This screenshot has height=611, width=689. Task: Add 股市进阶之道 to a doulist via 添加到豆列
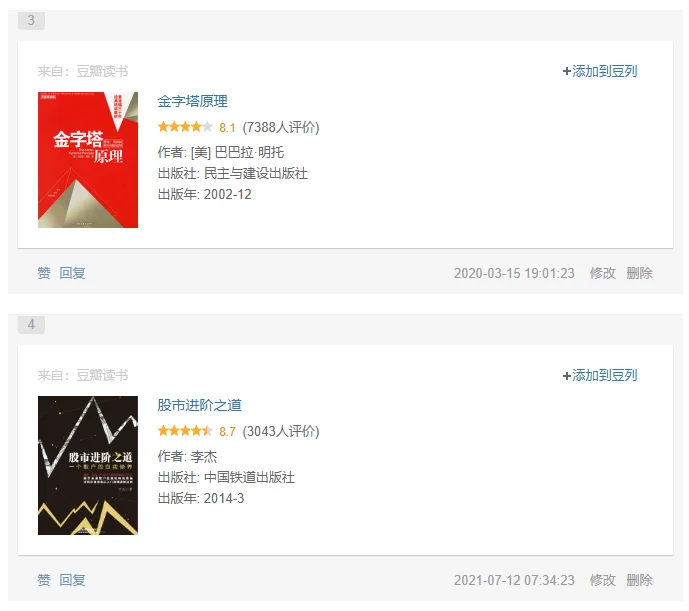600,375
